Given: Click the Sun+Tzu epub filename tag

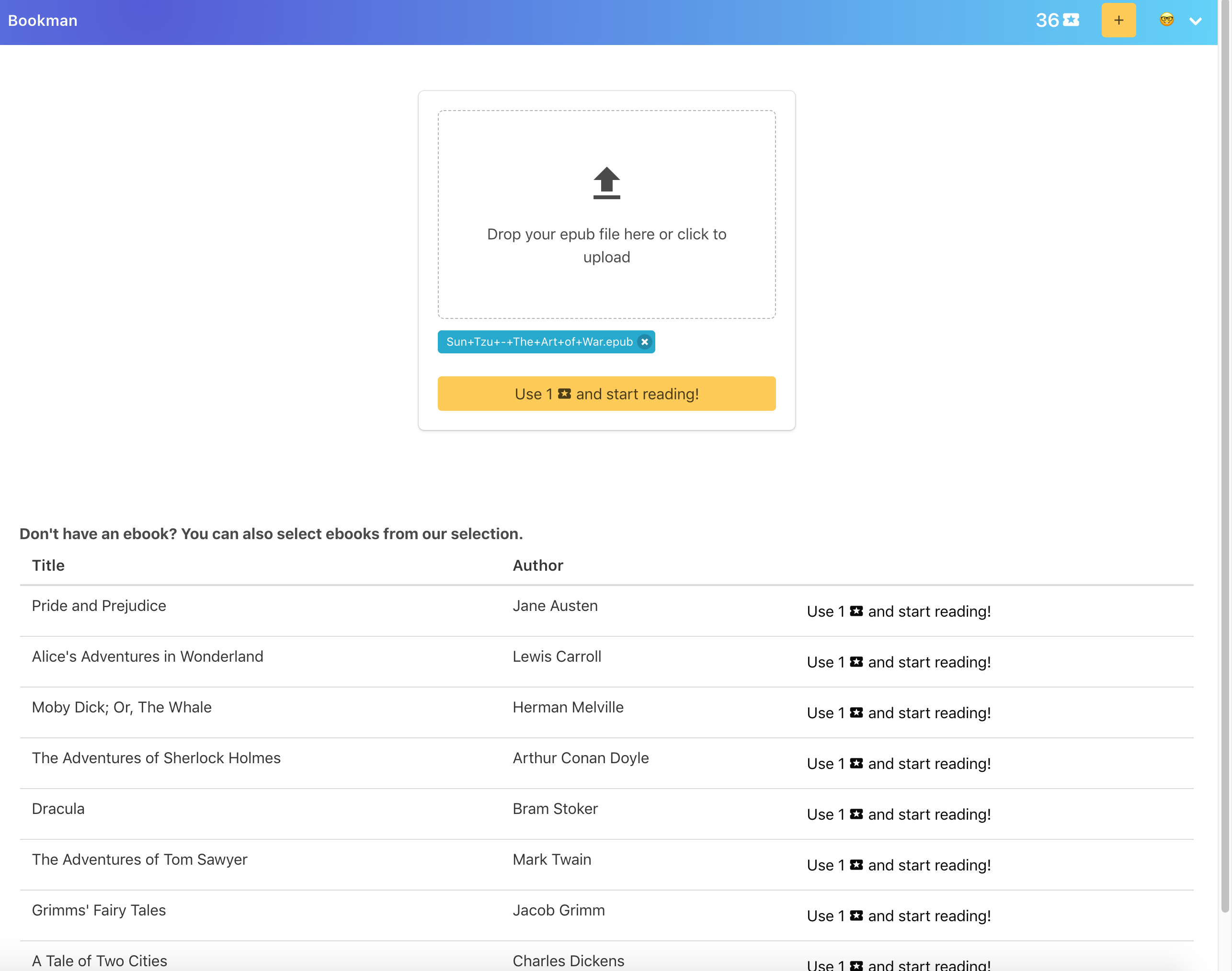Looking at the screenshot, I should [539, 342].
